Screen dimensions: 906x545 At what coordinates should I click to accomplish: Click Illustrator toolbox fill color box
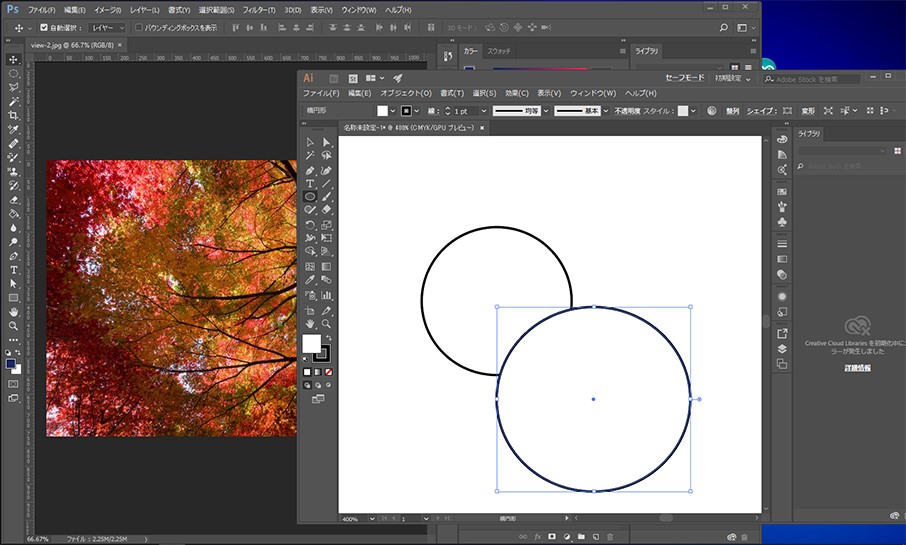click(311, 343)
